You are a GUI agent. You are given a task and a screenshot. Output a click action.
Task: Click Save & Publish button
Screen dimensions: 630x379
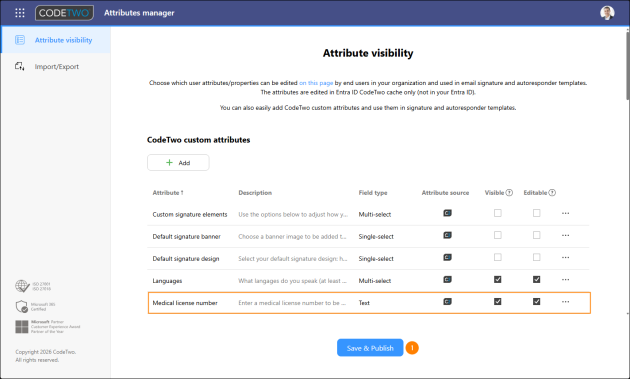click(x=370, y=348)
